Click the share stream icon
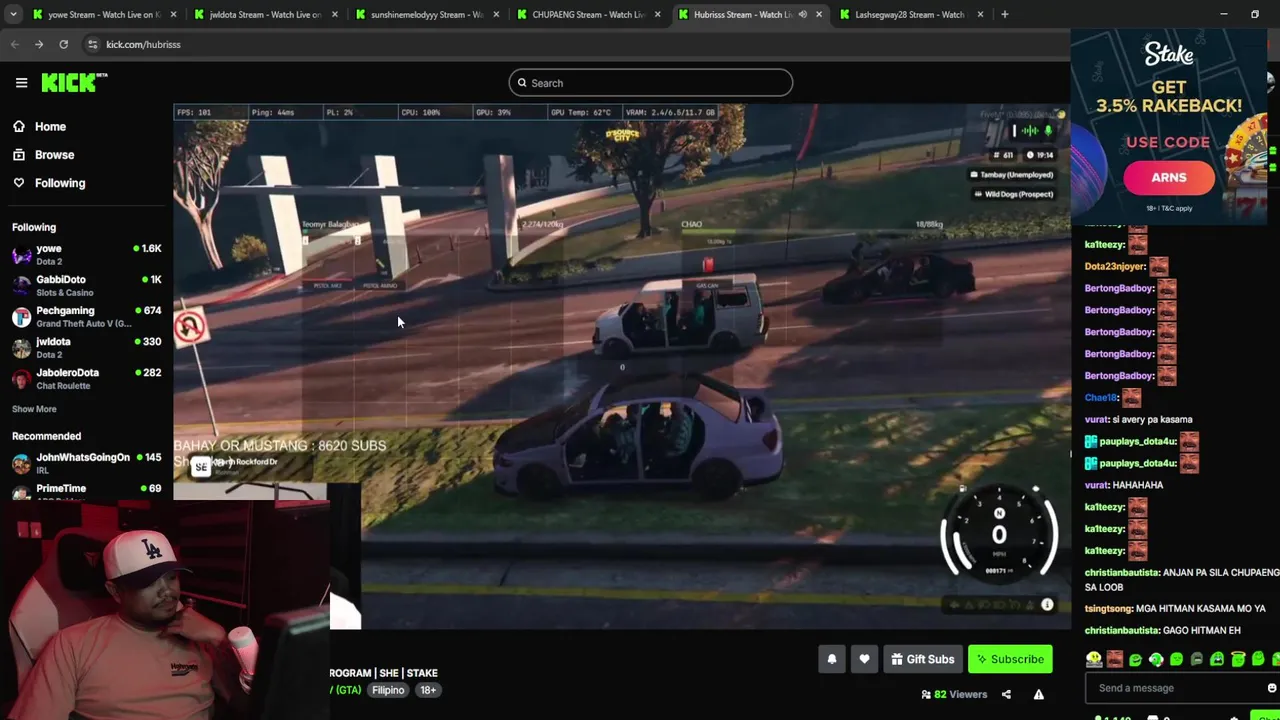 (1006, 694)
